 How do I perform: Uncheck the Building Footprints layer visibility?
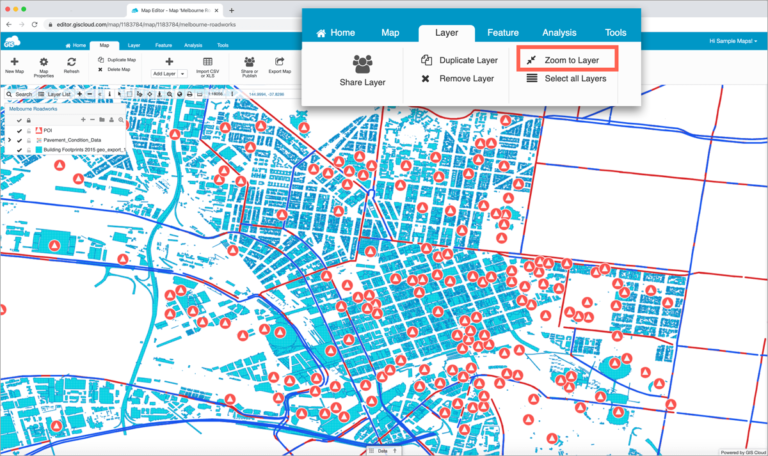[x=19, y=152]
